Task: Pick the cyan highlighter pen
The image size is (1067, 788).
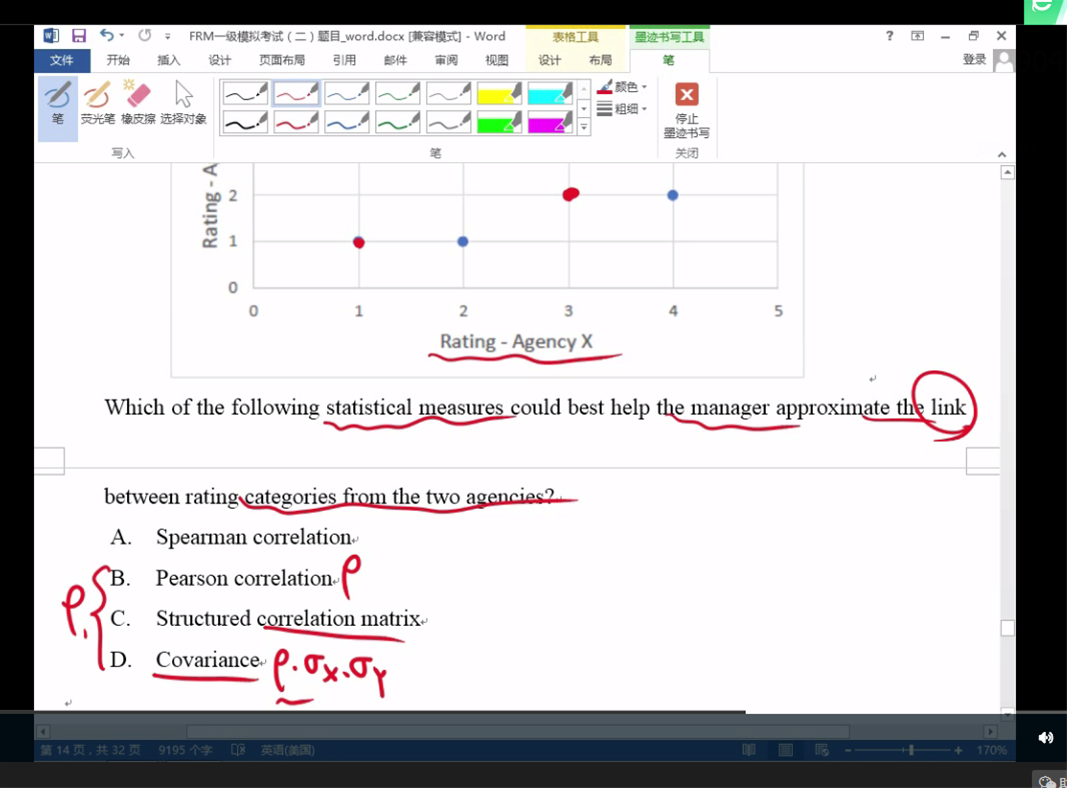Action: pyautogui.click(x=550, y=93)
